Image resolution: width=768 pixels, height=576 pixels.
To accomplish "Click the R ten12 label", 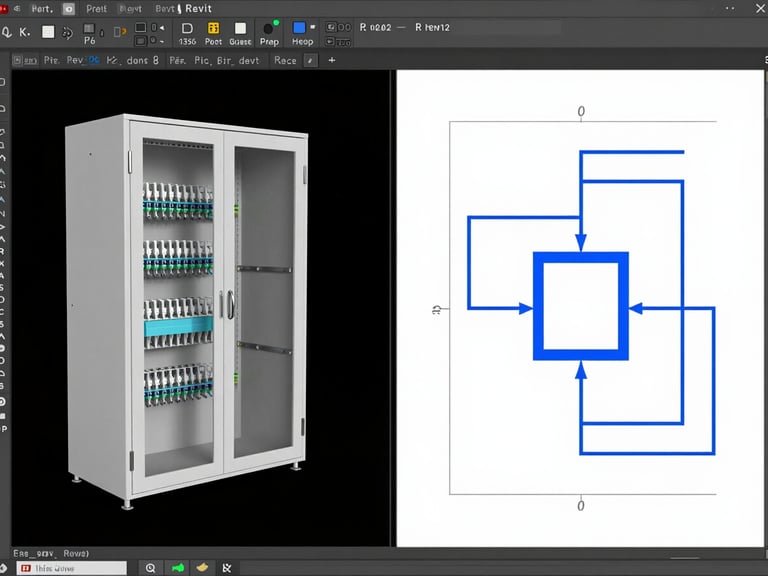I will (x=432, y=27).
